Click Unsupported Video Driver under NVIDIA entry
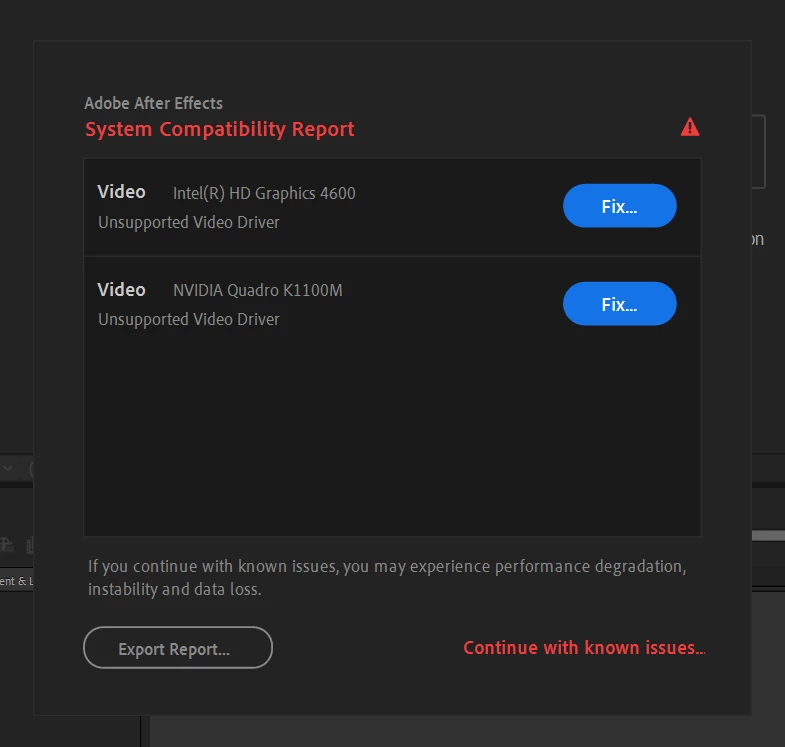This screenshot has width=785, height=747. click(189, 319)
